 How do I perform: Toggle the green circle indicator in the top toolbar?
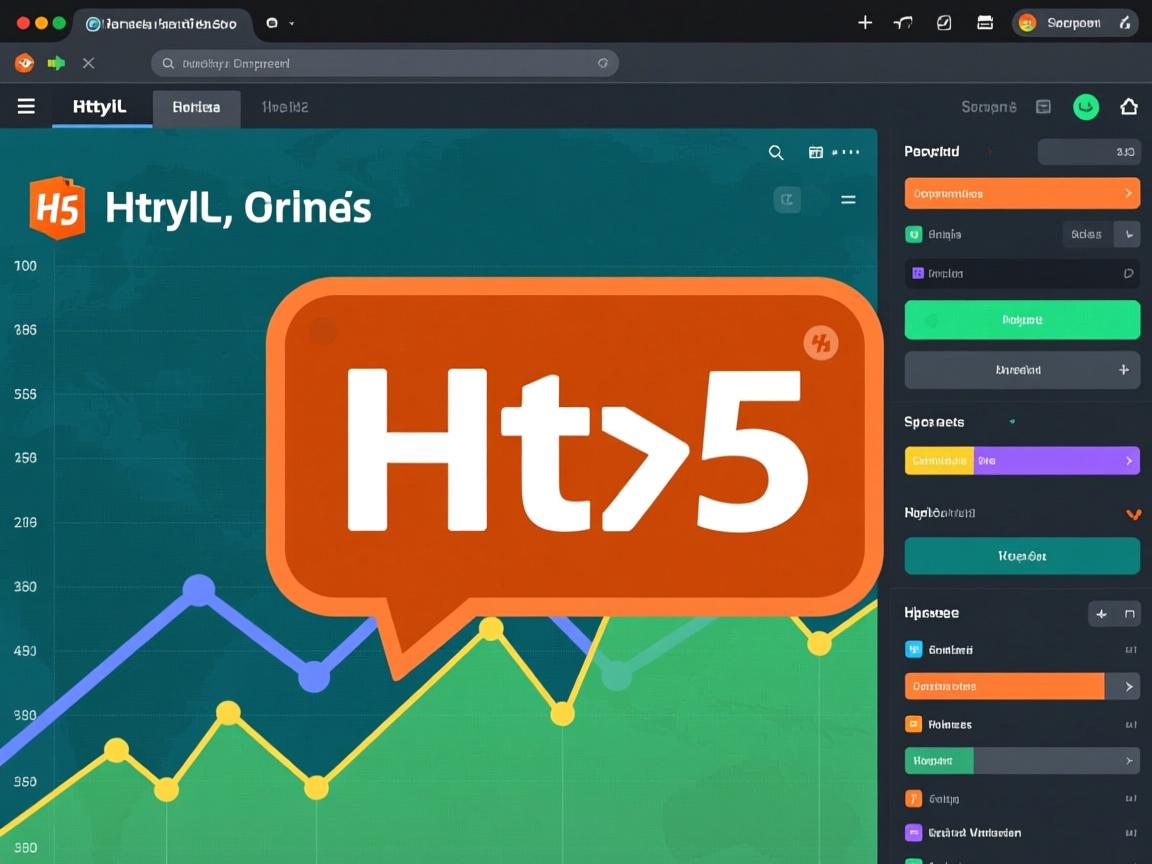(x=1088, y=106)
